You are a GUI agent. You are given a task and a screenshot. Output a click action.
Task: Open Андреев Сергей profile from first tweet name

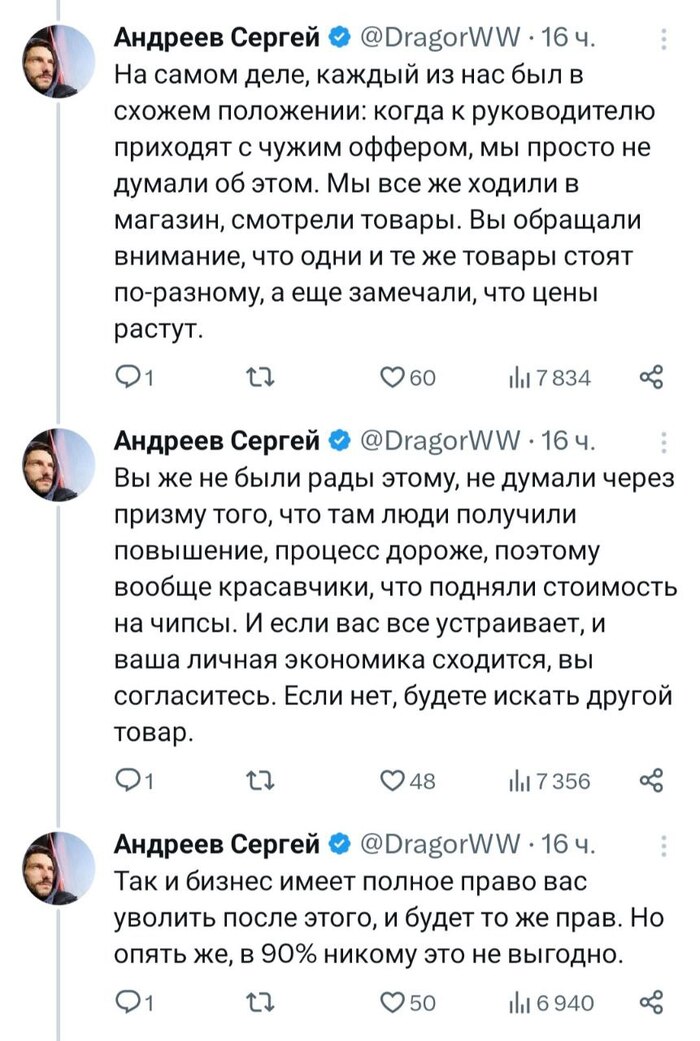click(x=216, y=39)
